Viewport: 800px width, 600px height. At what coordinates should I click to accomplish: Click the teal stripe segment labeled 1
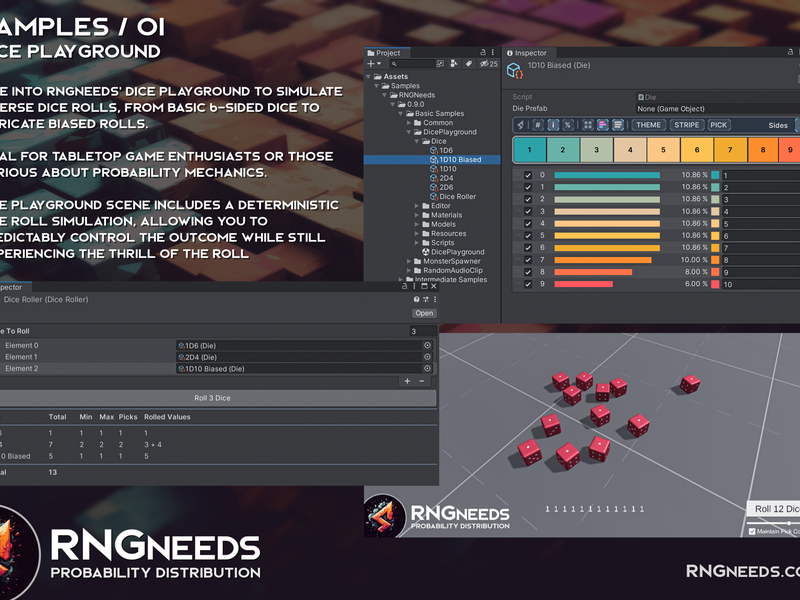(x=530, y=150)
